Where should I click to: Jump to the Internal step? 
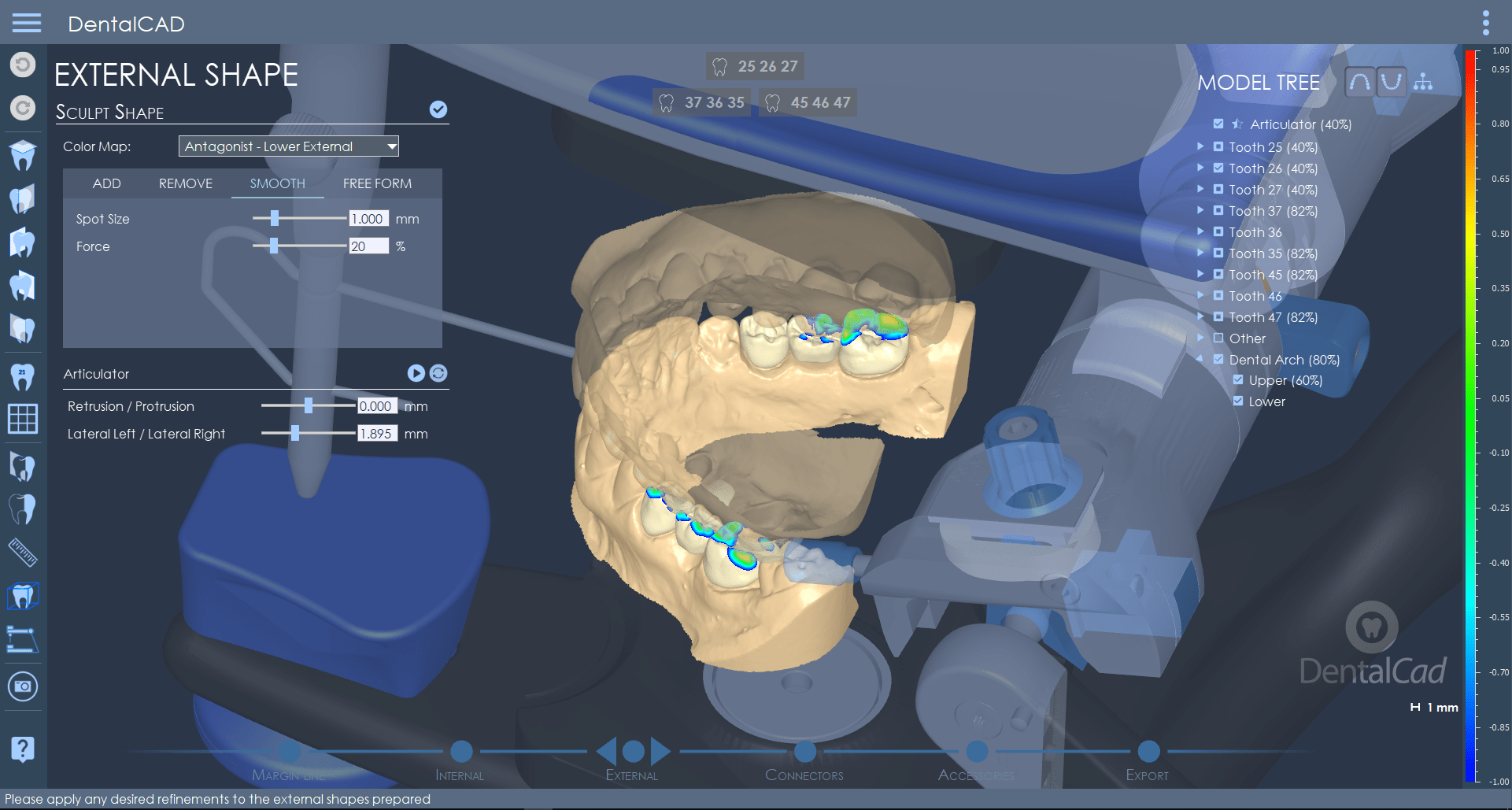click(461, 751)
